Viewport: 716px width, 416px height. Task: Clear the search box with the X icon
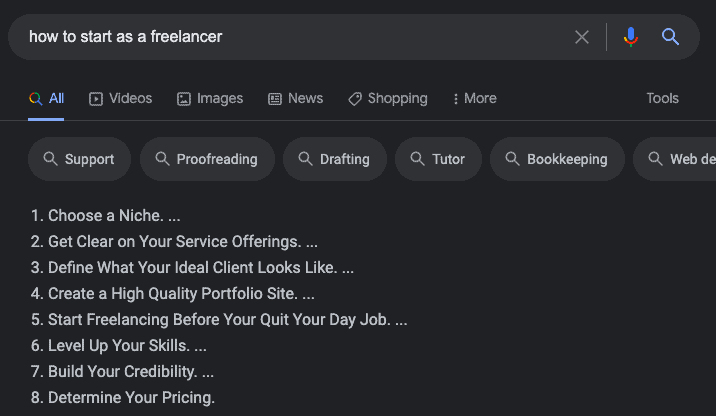coord(582,37)
